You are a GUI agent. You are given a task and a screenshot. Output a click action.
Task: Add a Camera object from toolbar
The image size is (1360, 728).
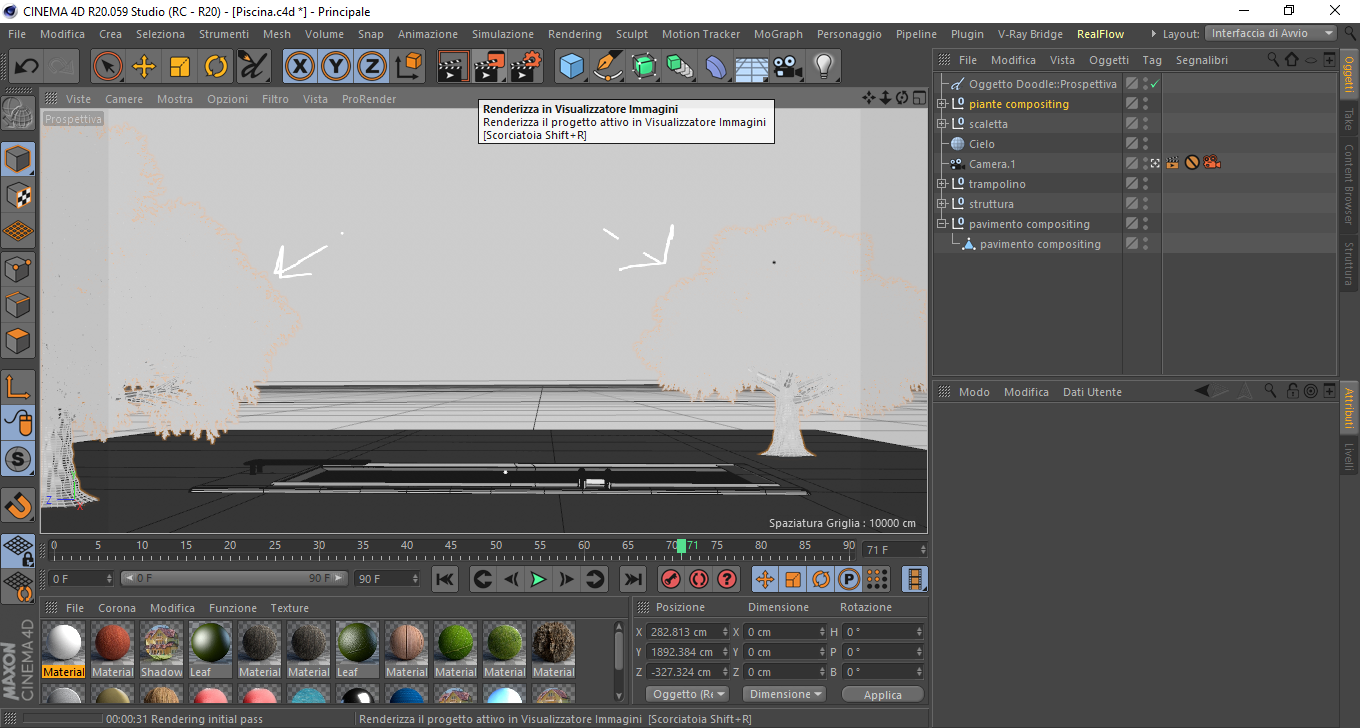click(788, 67)
